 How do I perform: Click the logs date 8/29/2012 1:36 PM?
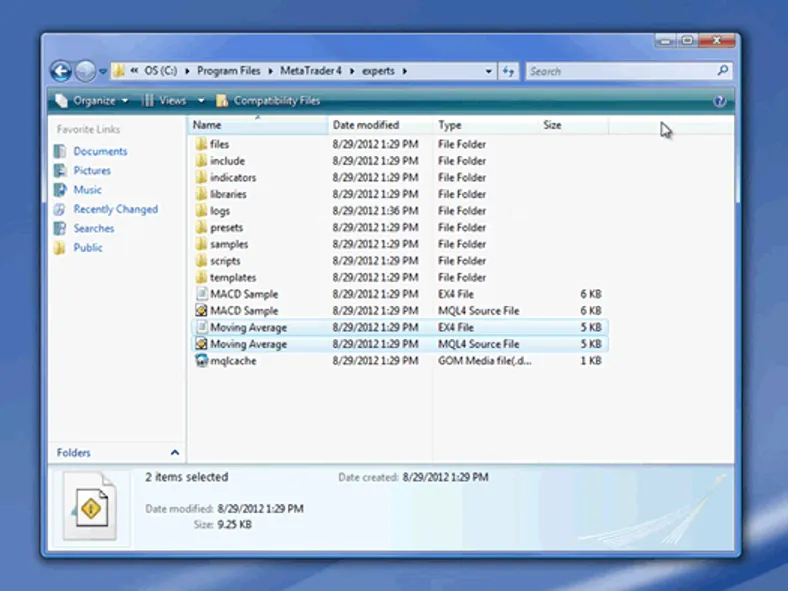tap(375, 211)
